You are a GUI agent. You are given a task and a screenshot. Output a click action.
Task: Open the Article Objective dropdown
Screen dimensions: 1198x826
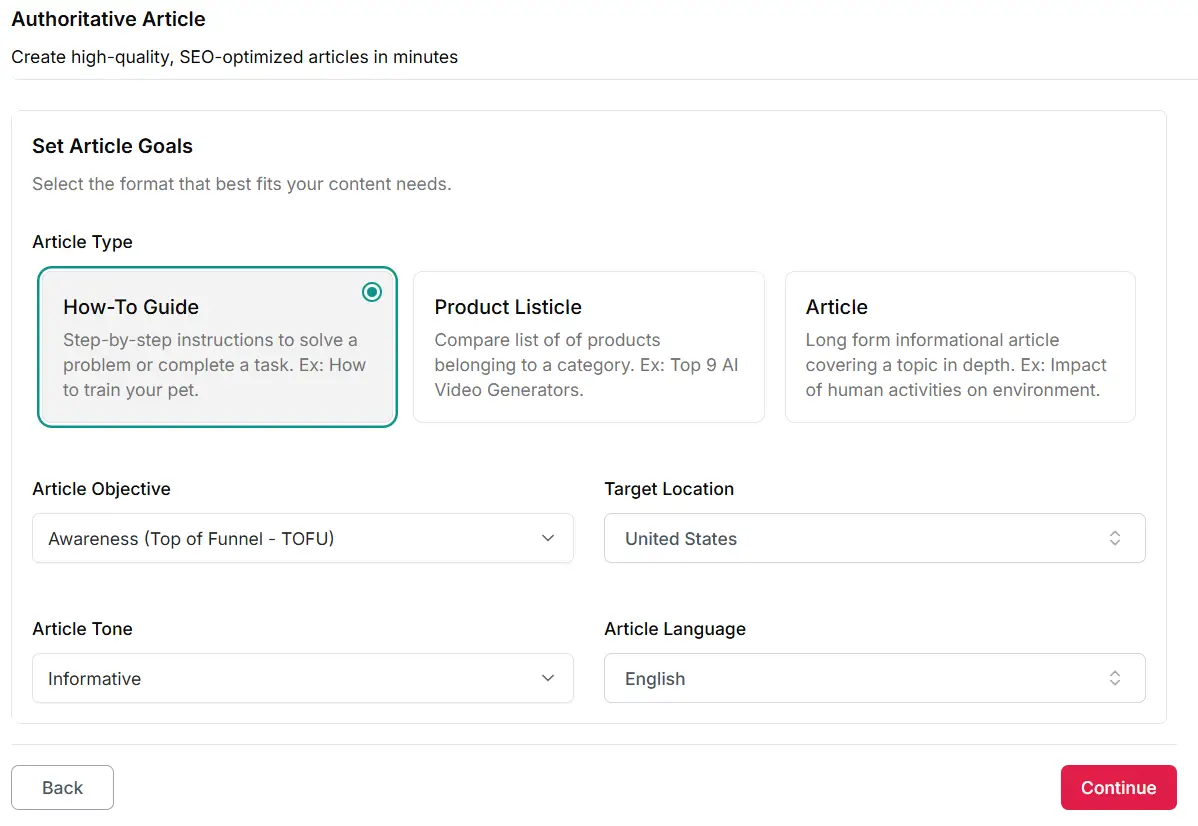(302, 539)
